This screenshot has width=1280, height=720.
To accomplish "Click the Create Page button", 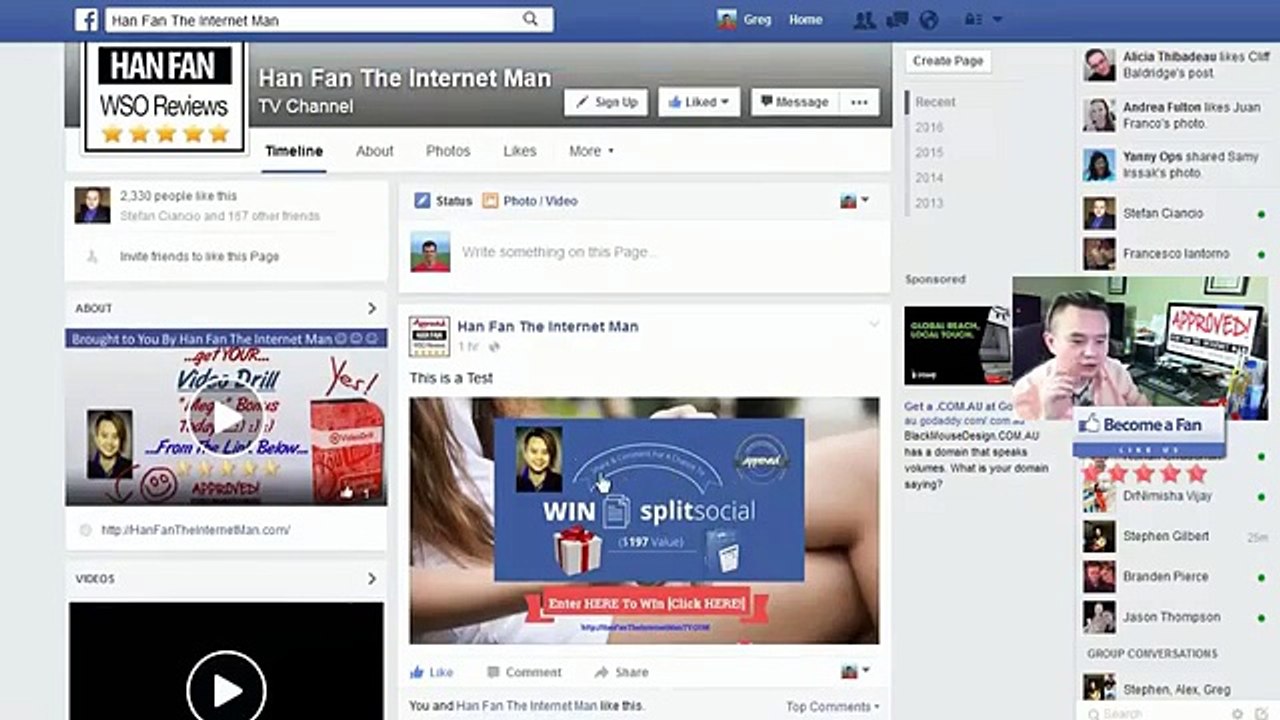I will pyautogui.click(x=948, y=61).
